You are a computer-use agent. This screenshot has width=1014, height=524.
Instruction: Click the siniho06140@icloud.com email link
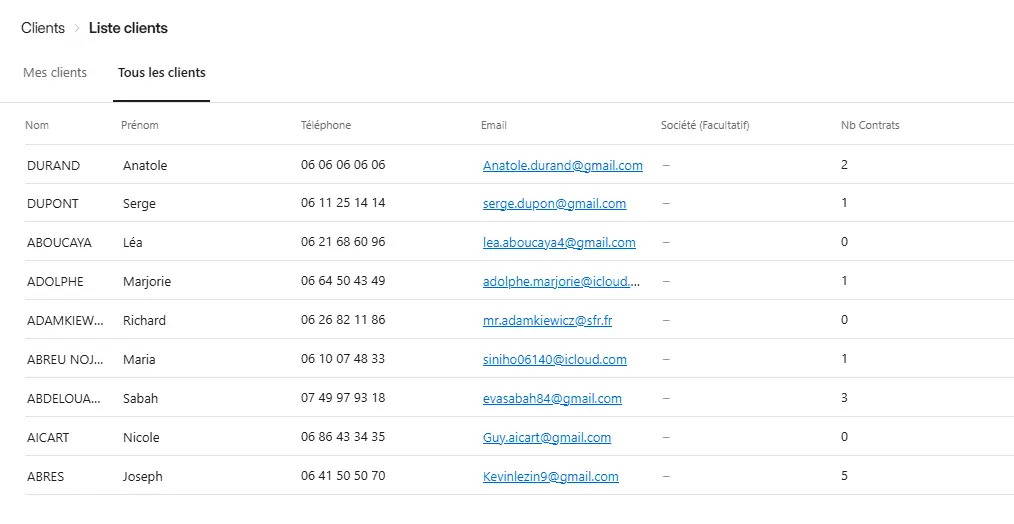pyautogui.click(x=554, y=360)
